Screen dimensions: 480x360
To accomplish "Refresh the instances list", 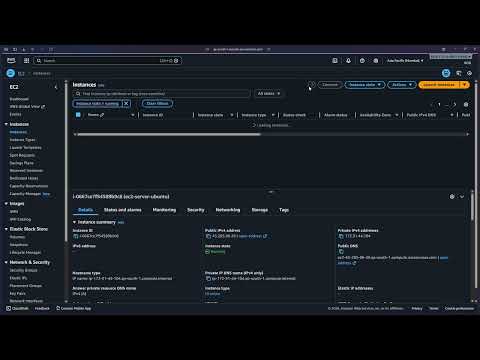I will [x=311, y=85].
